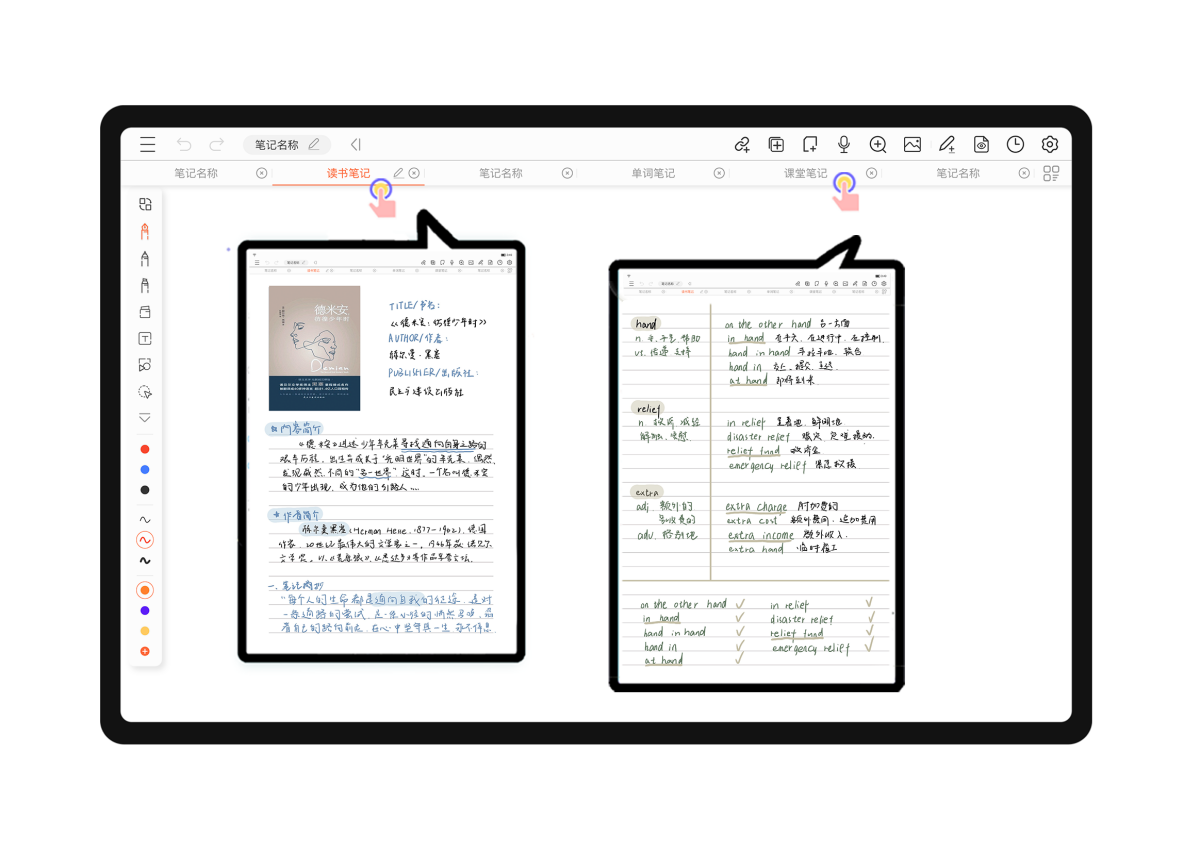Open the settings gear icon
The image size is (1200, 853).
(x=1049, y=145)
